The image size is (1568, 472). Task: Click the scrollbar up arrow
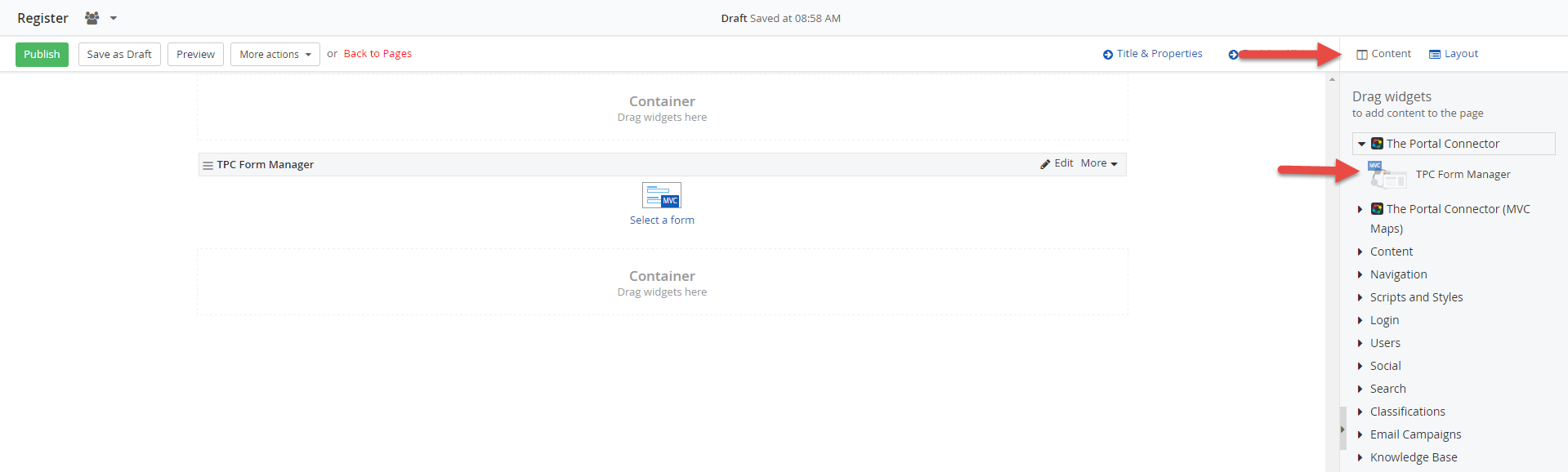click(1333, 80)
